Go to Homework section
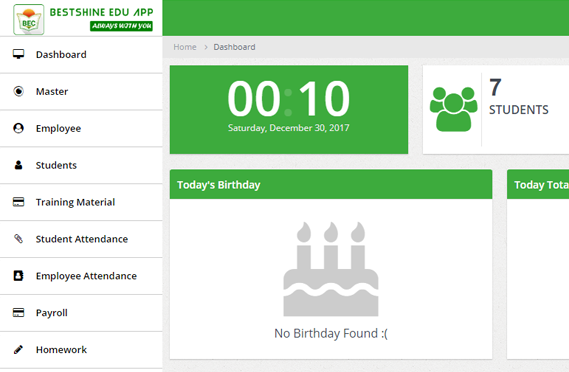 tap(81, 350)
